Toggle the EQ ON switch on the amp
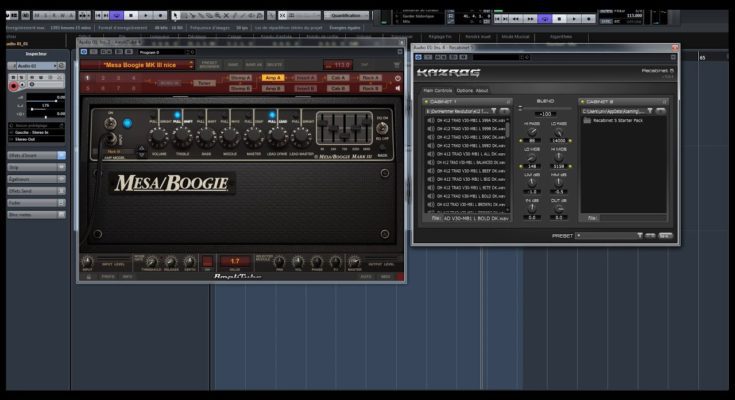 (x=383, y=130)
